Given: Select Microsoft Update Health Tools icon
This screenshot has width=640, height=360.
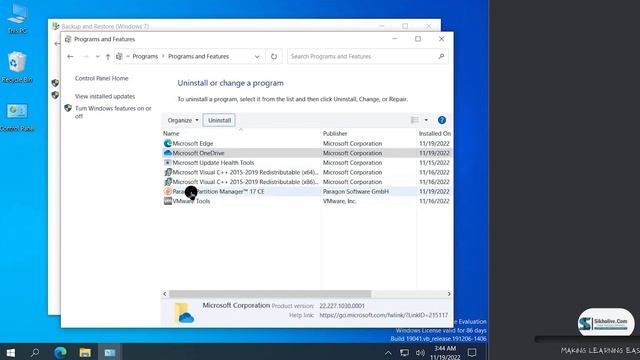Looking at the screenshot, I should [167, 162].
